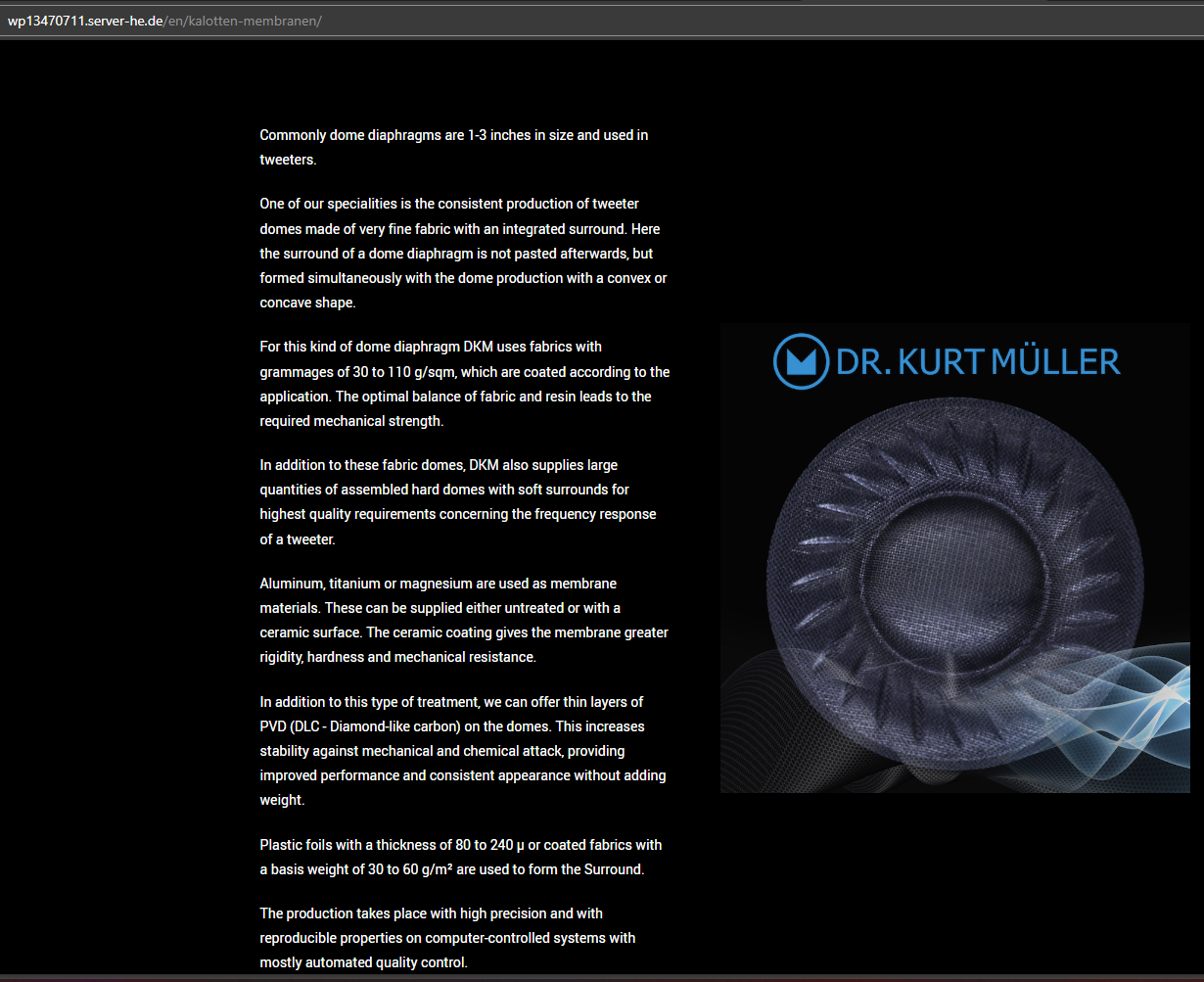Viewport: 1204px width, 982px height.
Task: Click paragraph starting 'For this kind of dome diaphragm'
Action: (465, 384)
